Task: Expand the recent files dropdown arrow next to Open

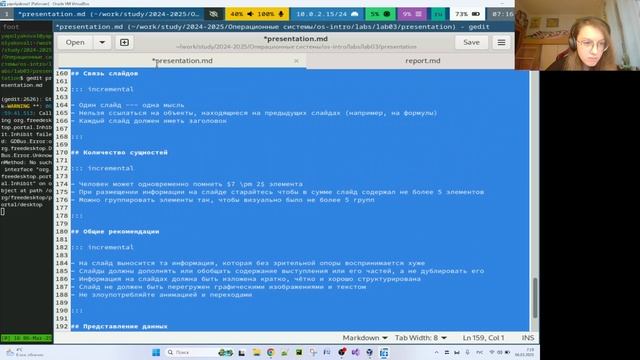Action: 102,42
